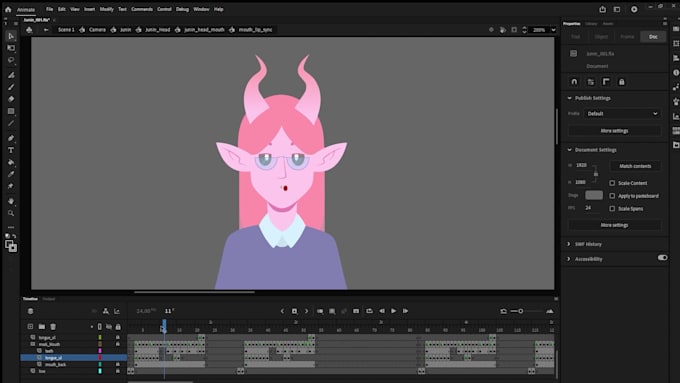Select the Eyedropper tool
This screenshot has height=383, width=680.
11,174
